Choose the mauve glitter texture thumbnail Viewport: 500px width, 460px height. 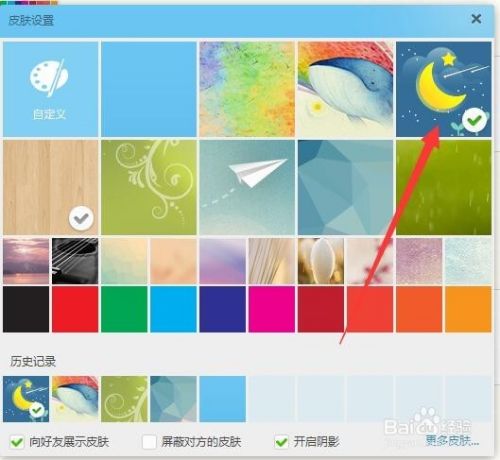[x=419, y=261]
